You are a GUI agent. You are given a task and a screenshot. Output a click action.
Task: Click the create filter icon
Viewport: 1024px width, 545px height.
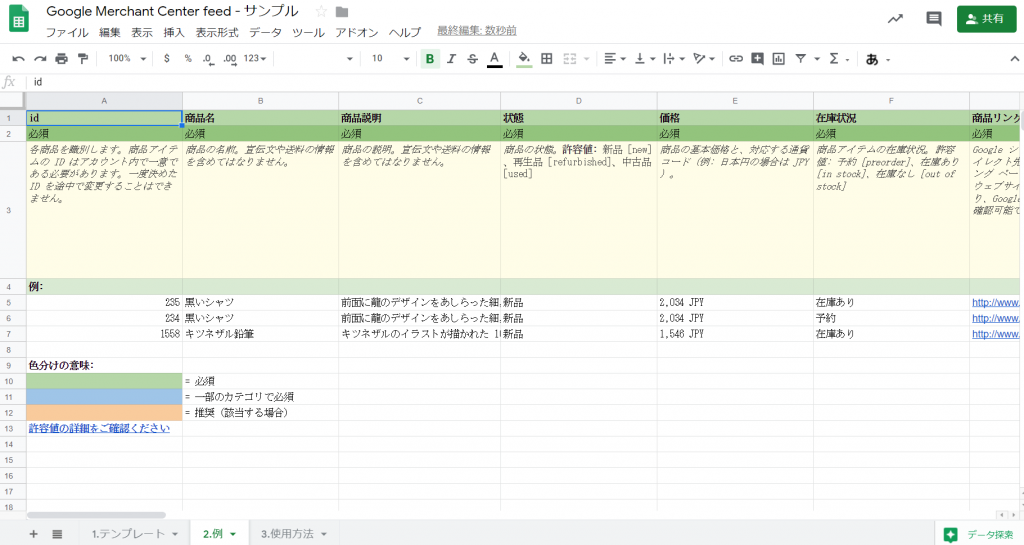pyautogui.click(x=801, y=59)
